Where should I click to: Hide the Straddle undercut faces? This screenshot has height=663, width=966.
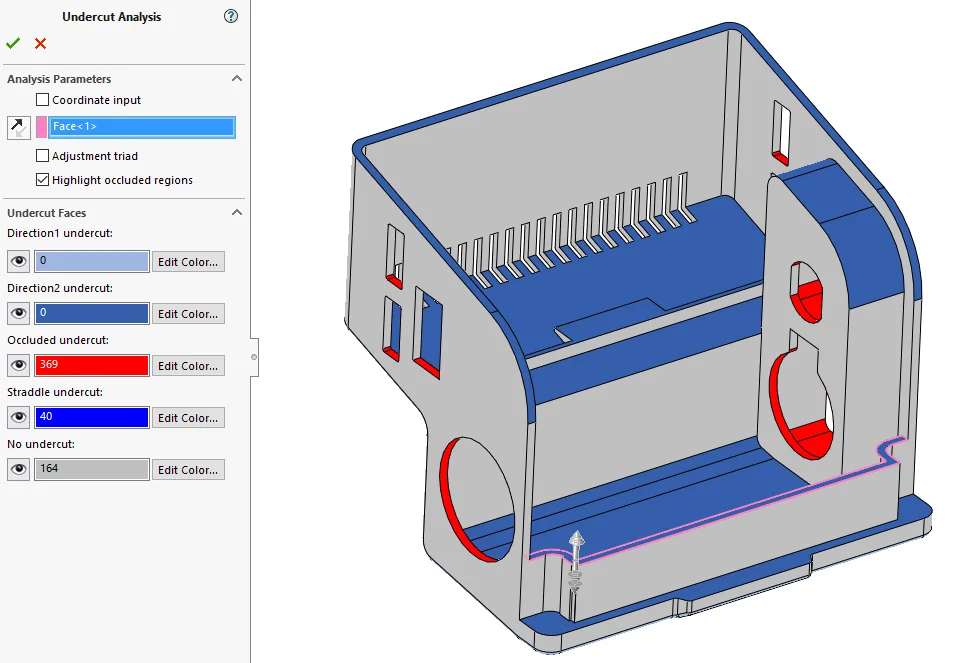coord(19,418)
